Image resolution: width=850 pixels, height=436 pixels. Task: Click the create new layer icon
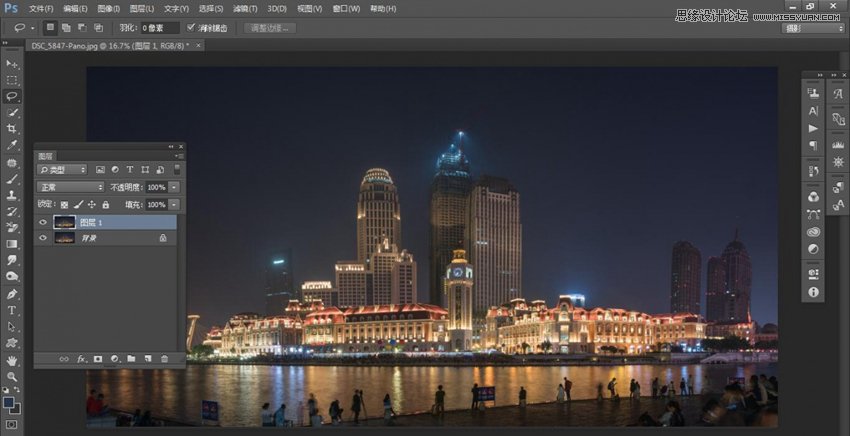(147, 358)
